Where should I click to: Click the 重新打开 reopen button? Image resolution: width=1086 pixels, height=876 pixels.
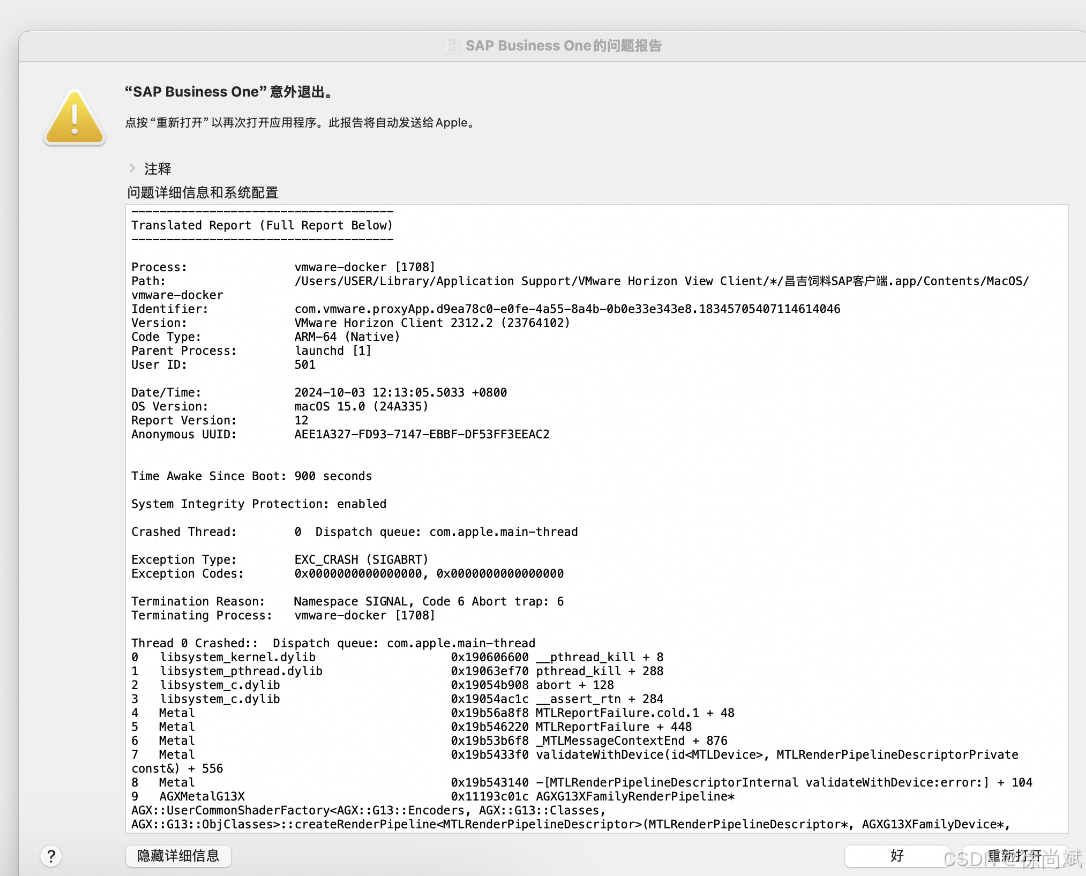pyautogui.click(x=1013, y=856)
